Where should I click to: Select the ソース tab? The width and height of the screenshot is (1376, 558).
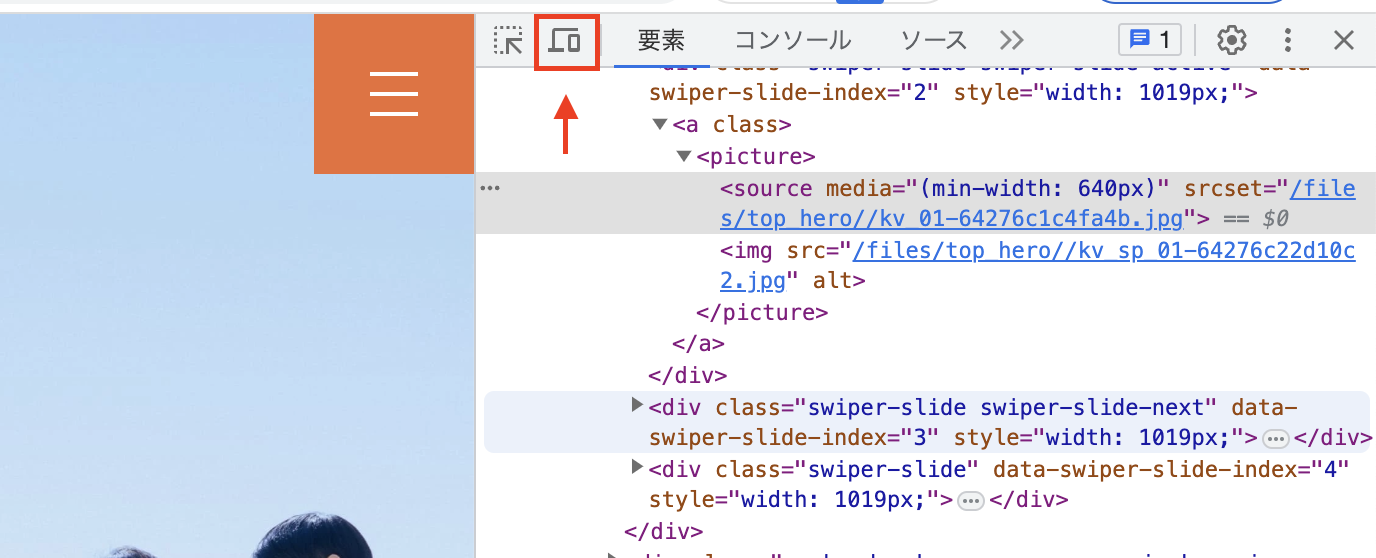(933, 41)
